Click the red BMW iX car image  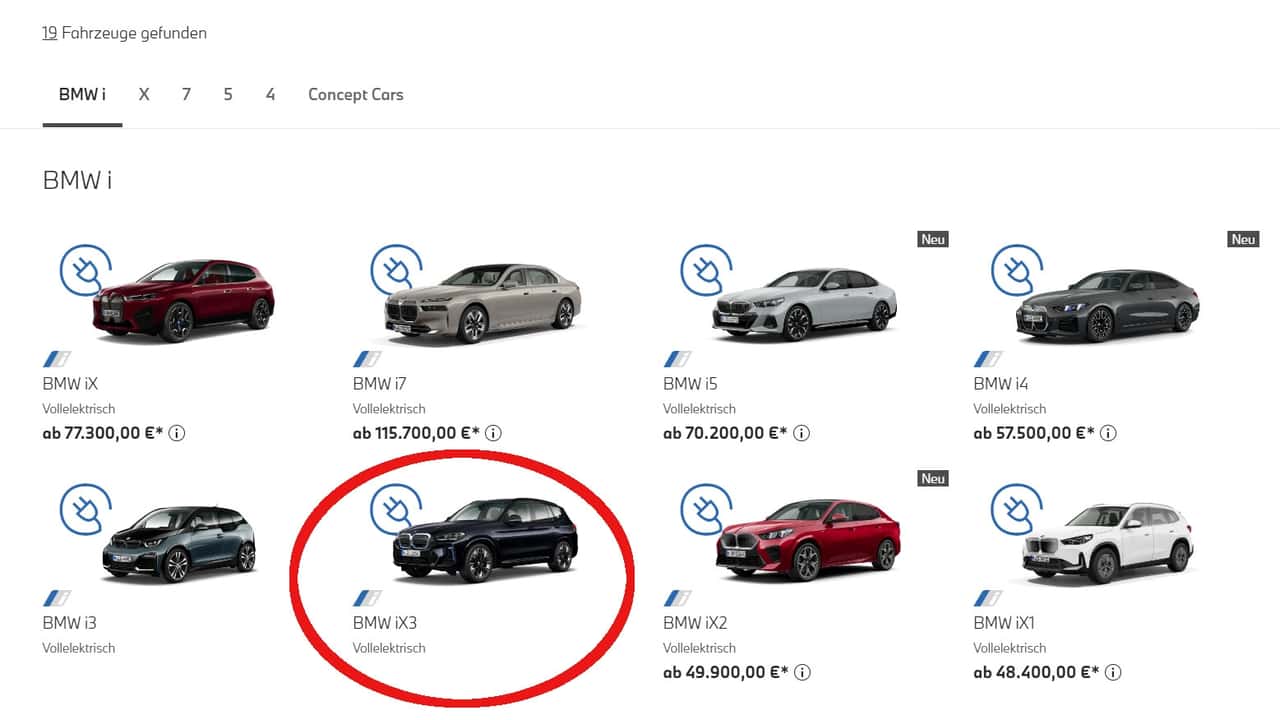point(183,300)
